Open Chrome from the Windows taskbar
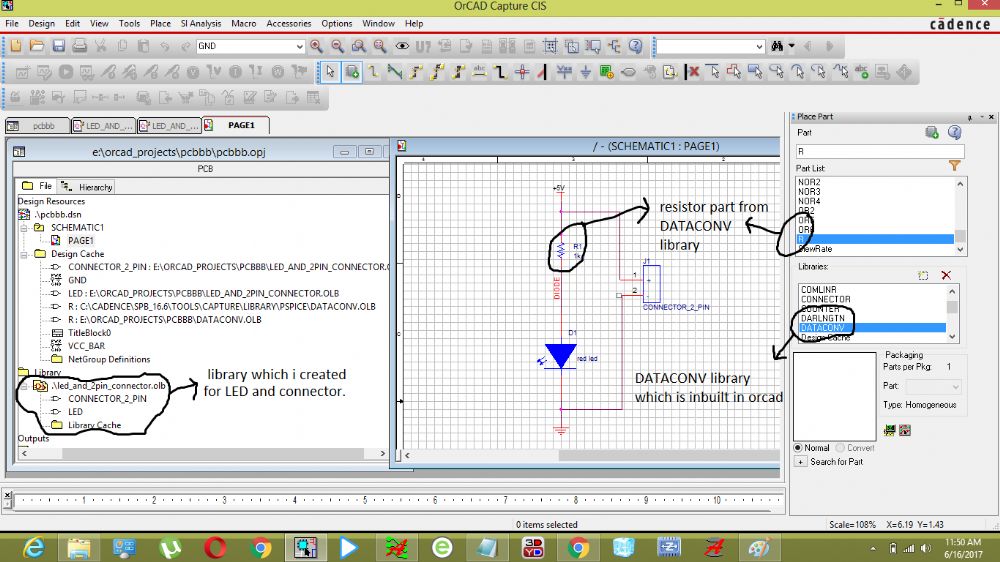 pos(260,547)
